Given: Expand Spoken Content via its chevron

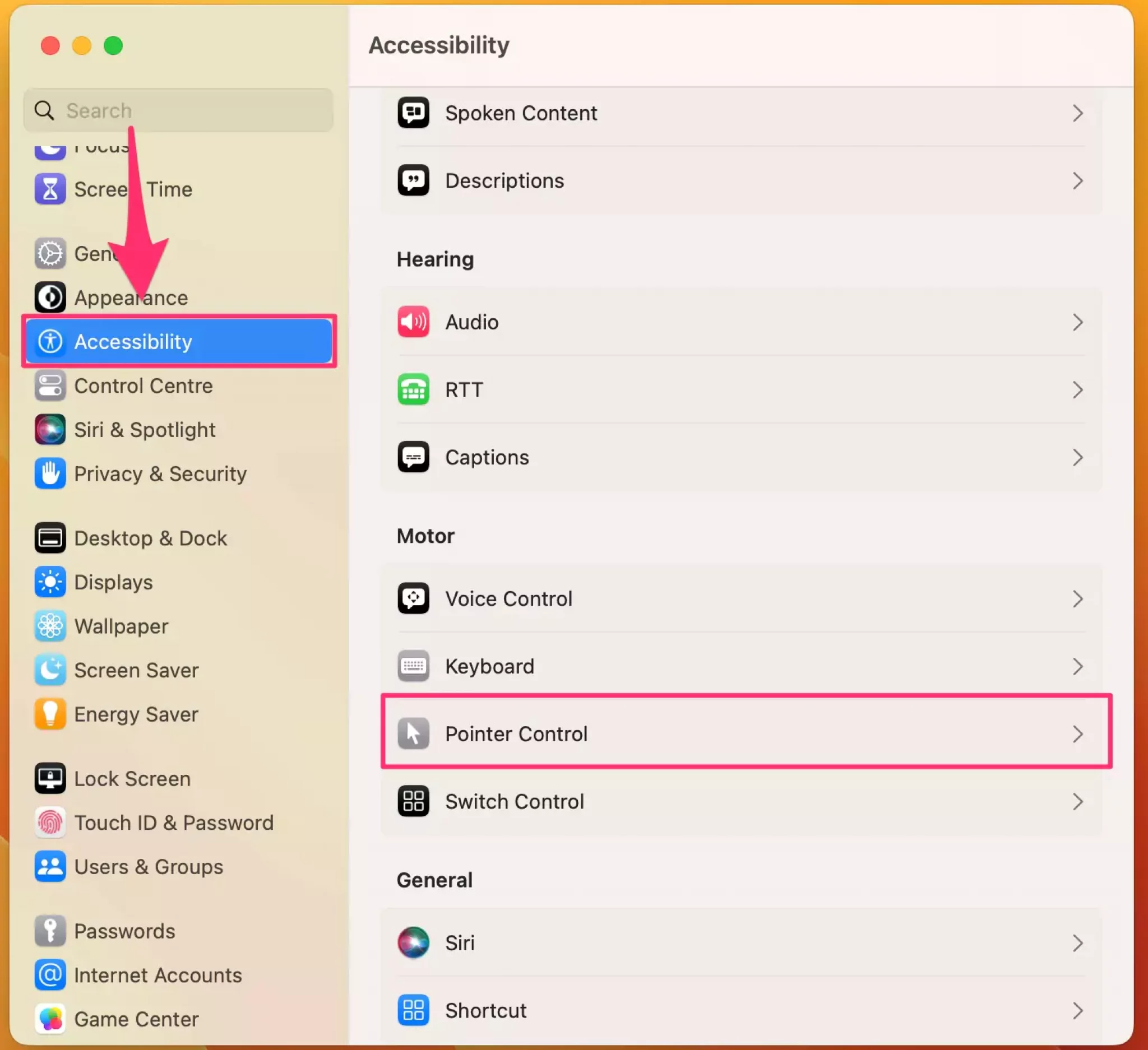Looking at the screenshot, I should click(1077, 113).
